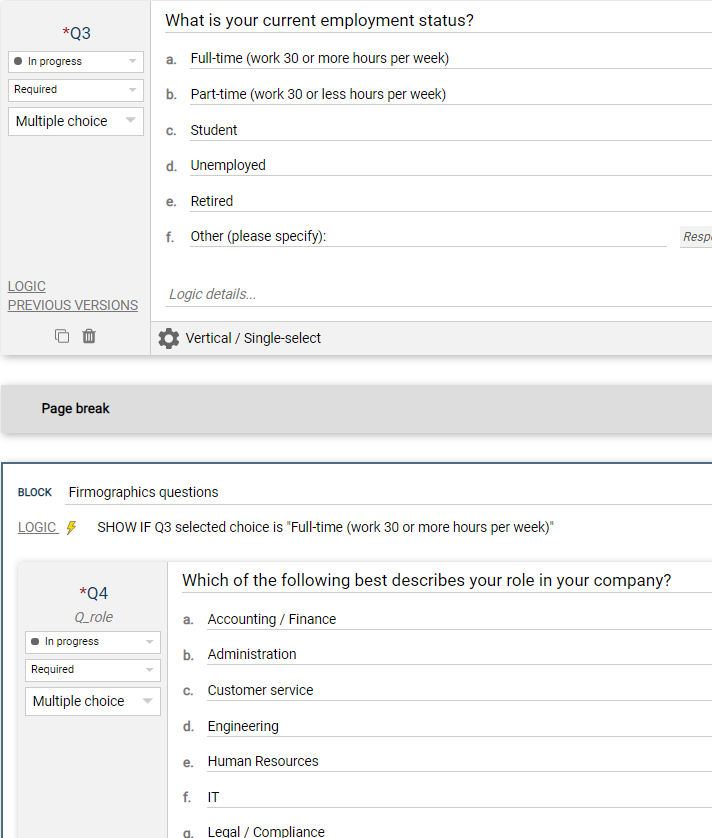Viewport: 712px width, 838px height.
Task: Click the 'Vertical / Single-select' layout label
Action: [253, 339]
